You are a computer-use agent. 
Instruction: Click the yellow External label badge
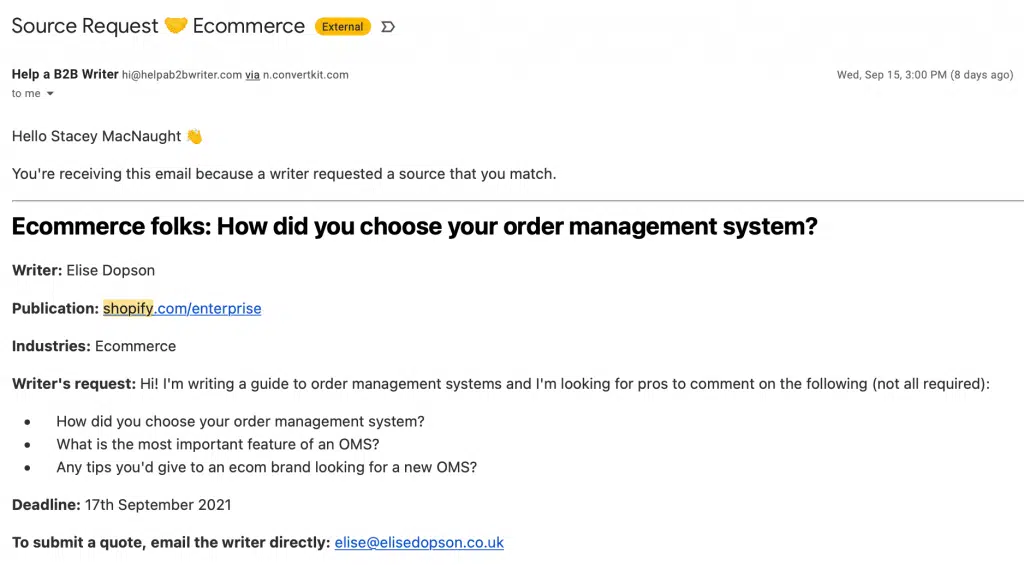click(x=342, y=27)
